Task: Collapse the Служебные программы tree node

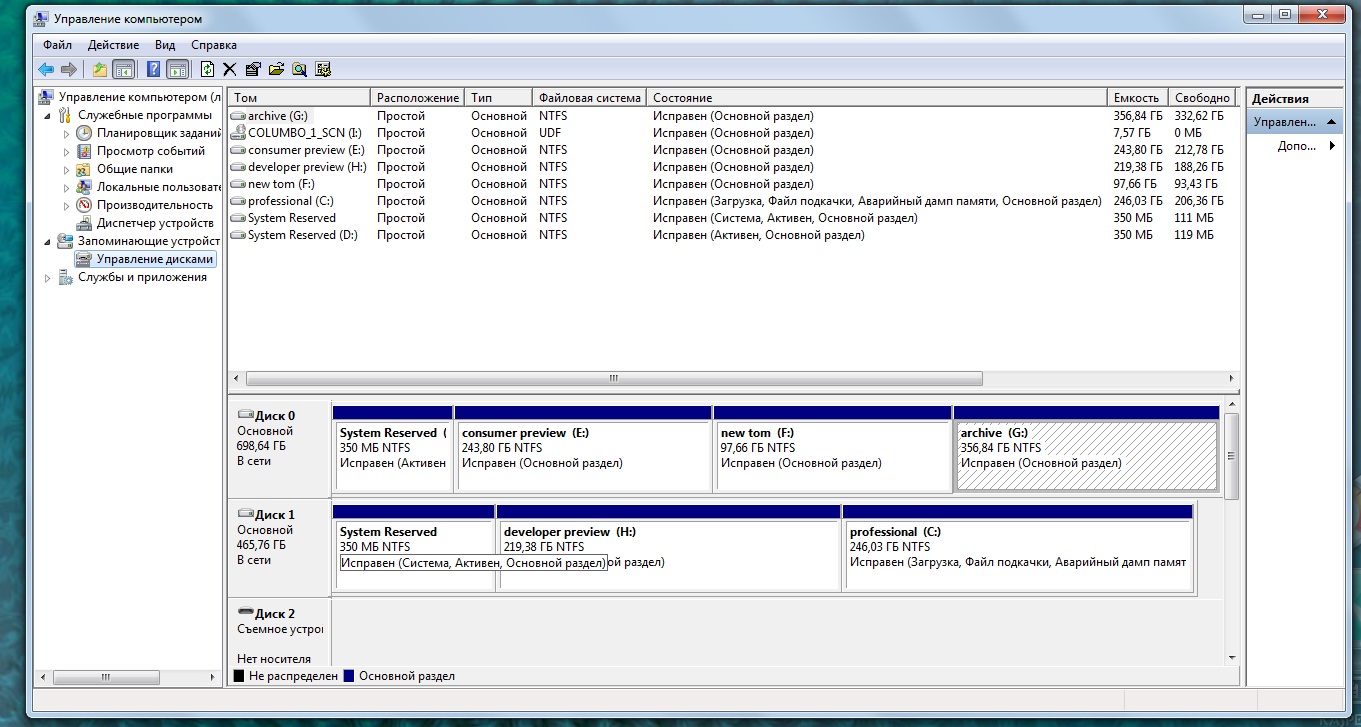Action: tap(48, 115)
